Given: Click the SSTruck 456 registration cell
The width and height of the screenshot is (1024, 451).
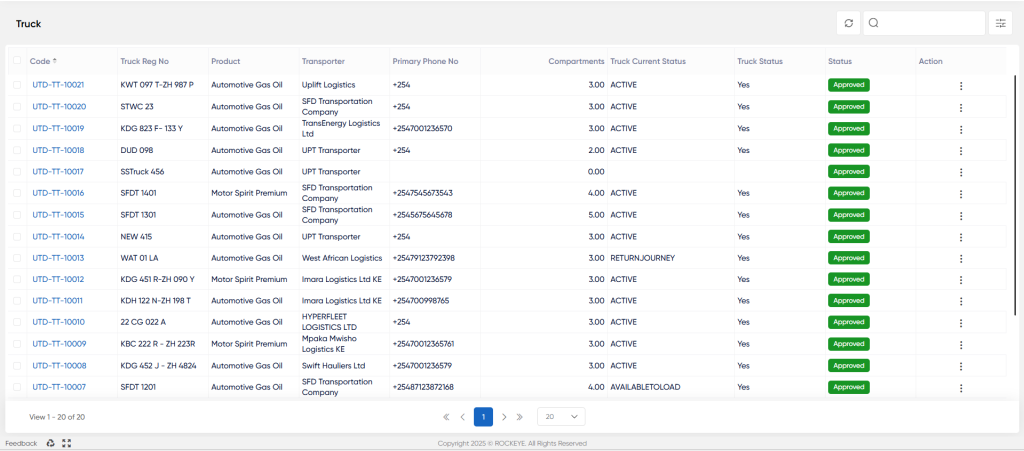Looking at the screenshot, I should tap(142, 172).
